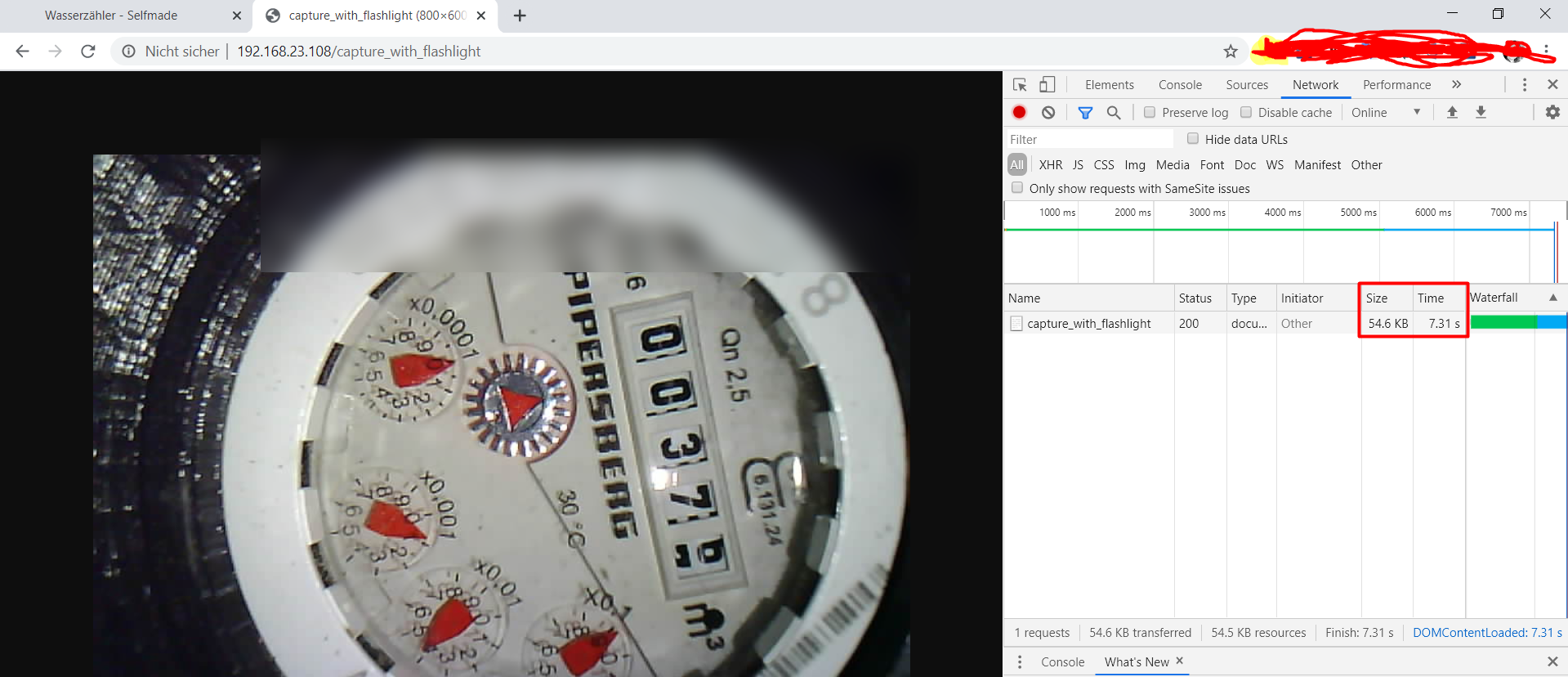The image size is (1568, 677).
Task: Open network search magnifier icon
Action: point(1114,112)
